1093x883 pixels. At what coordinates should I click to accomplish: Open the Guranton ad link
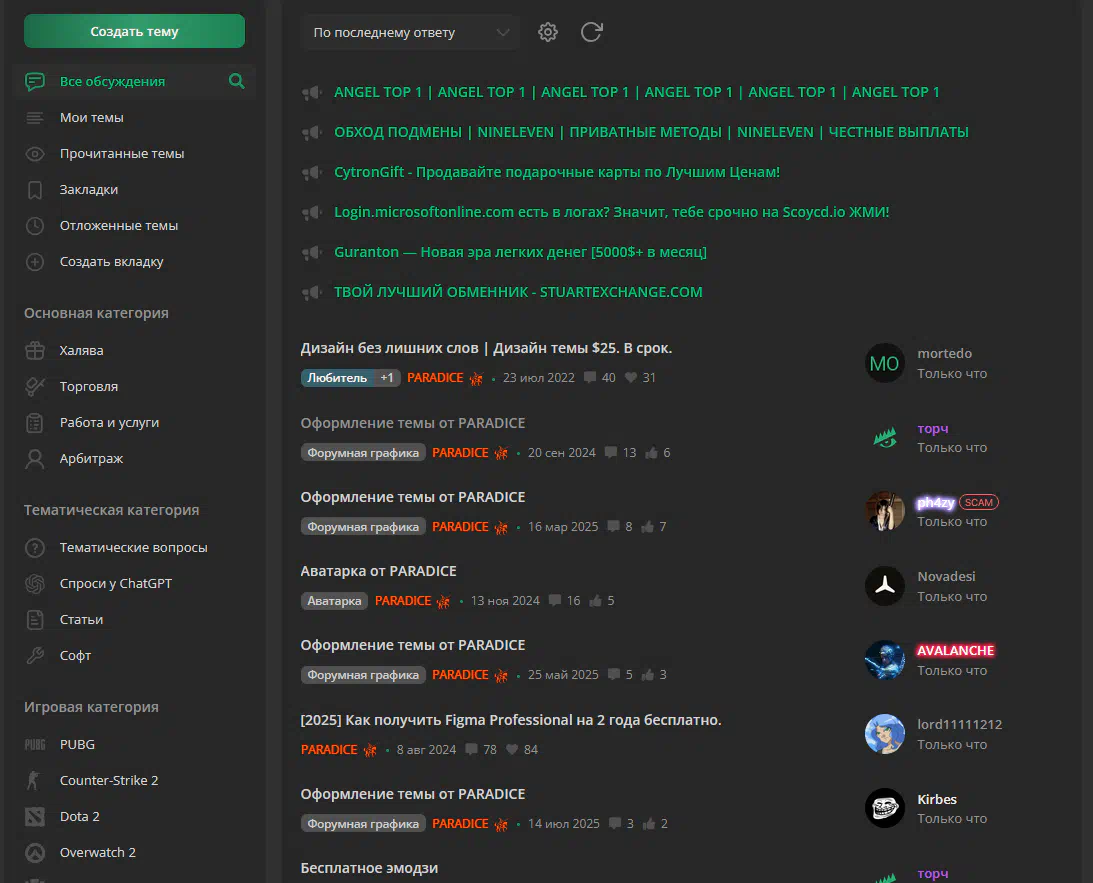click(520, 252)
